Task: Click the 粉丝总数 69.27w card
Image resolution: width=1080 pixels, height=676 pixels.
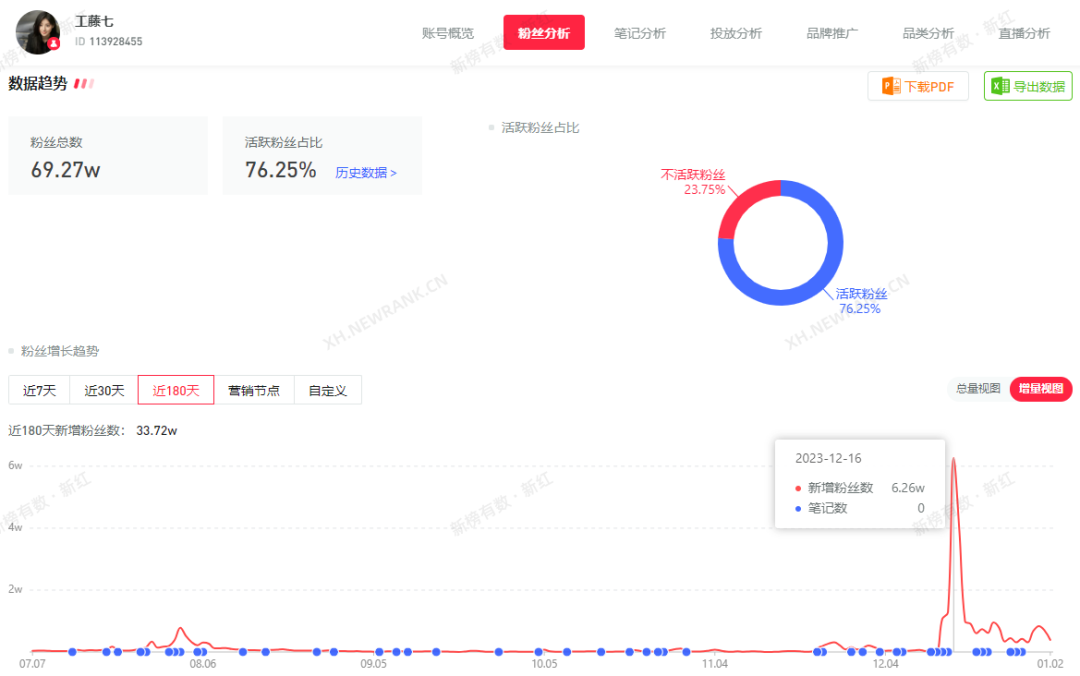Action: (107, 156)
